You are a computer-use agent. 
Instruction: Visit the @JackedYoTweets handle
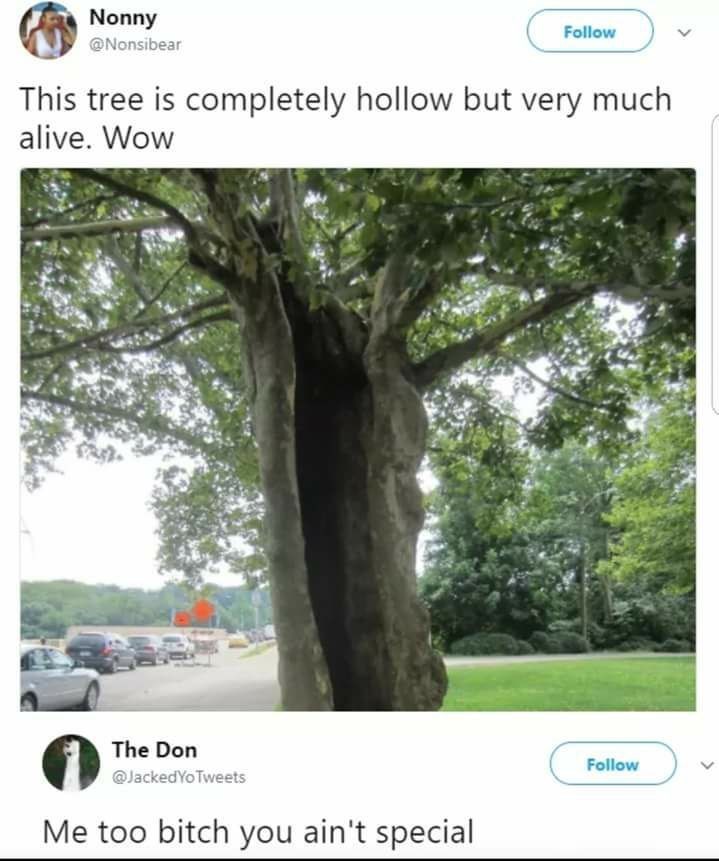pos(179,777)
